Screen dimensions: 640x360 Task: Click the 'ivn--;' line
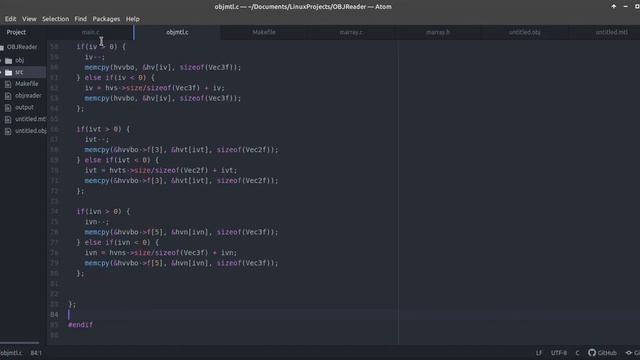tap(97, 222)
